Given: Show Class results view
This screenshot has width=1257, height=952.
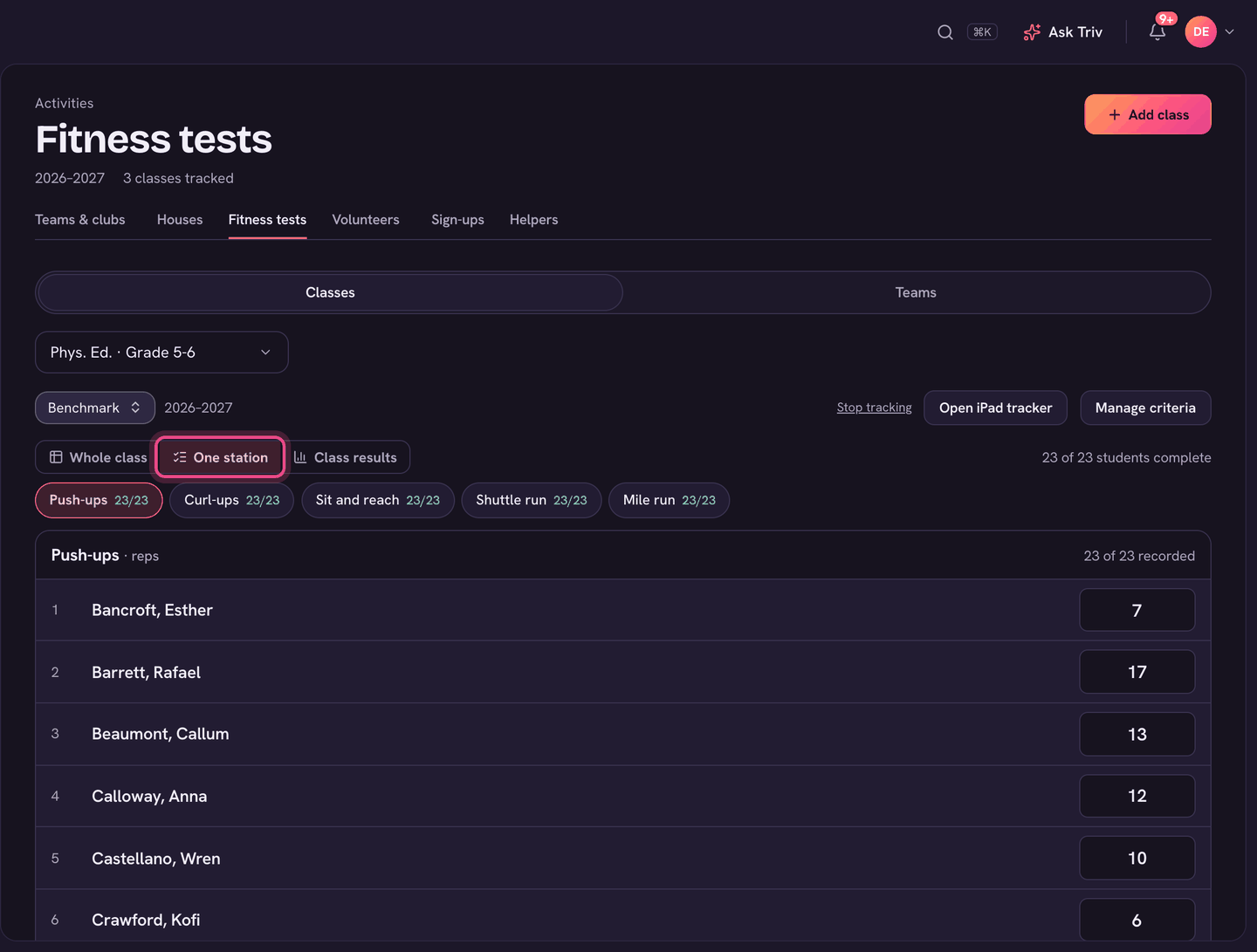Looking at the screenshot, I should click(346, 457).
